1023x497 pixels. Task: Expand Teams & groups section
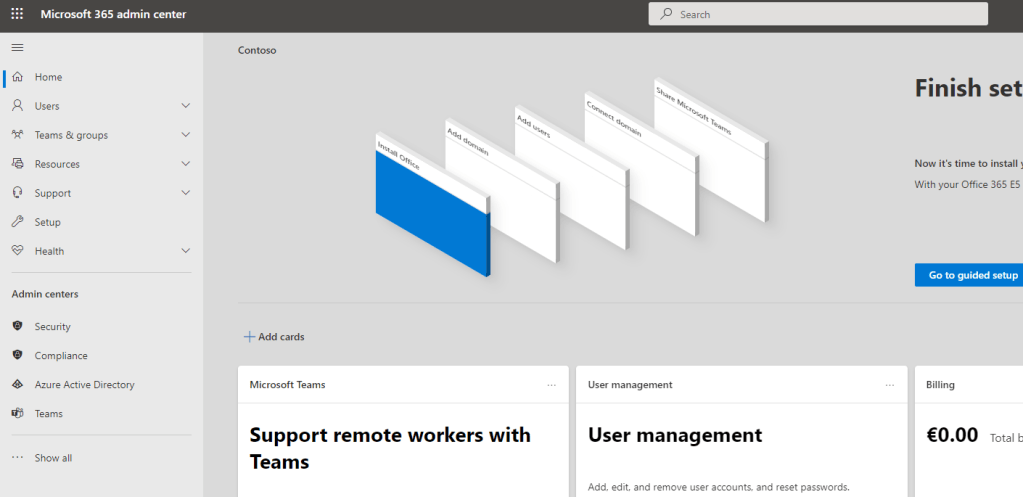pos(185,135)
